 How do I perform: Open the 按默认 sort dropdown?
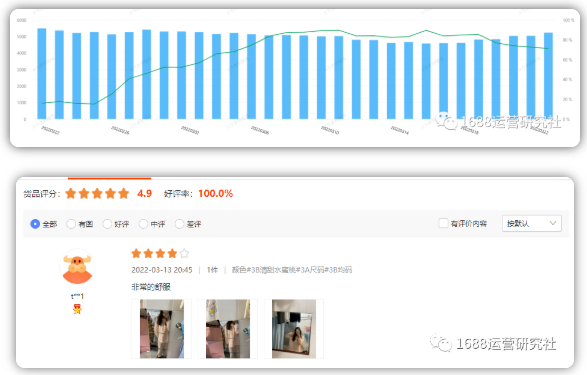coord(532,223)
